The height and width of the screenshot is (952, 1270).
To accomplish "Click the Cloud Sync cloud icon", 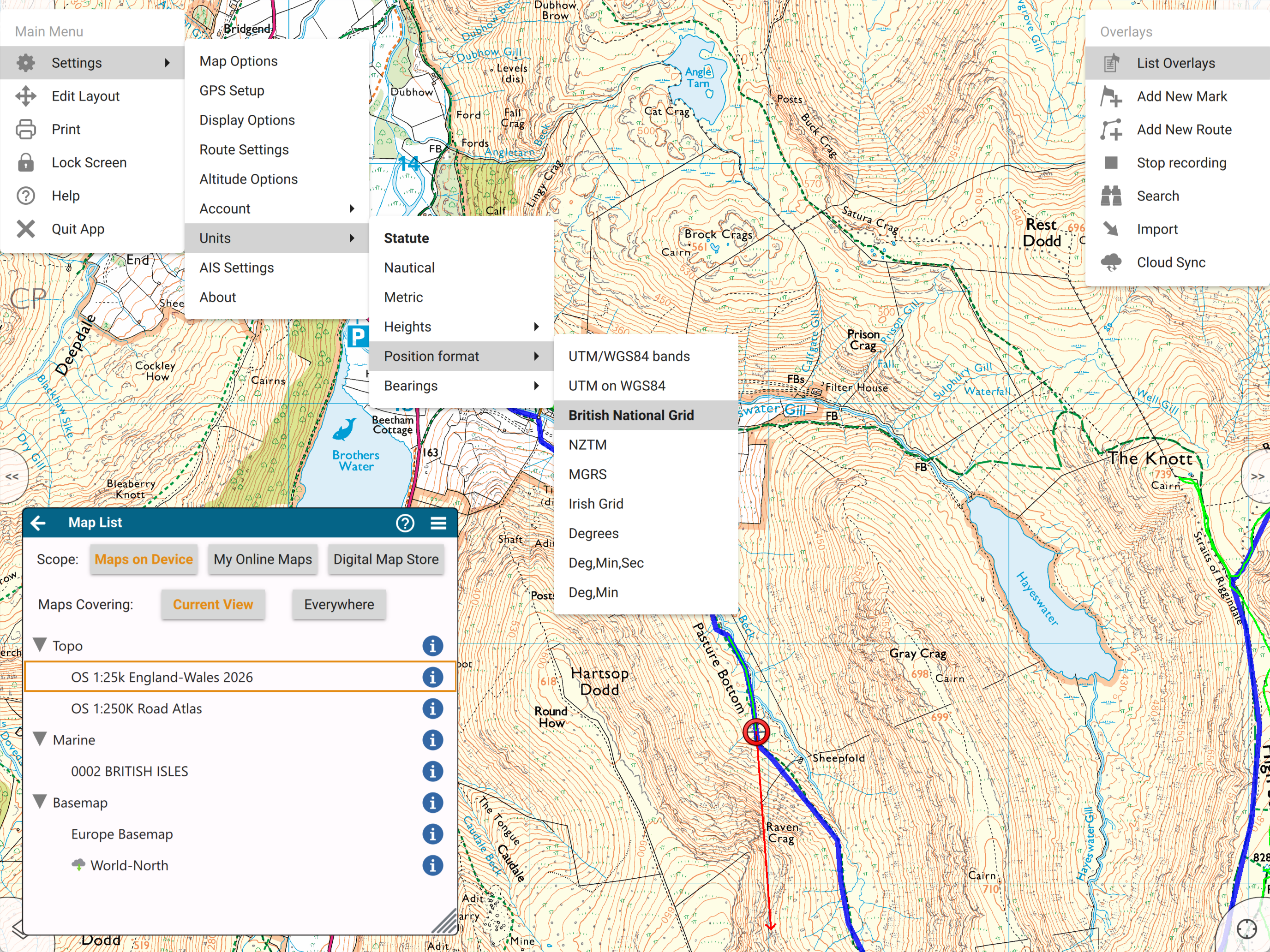I will point(1111,262).
